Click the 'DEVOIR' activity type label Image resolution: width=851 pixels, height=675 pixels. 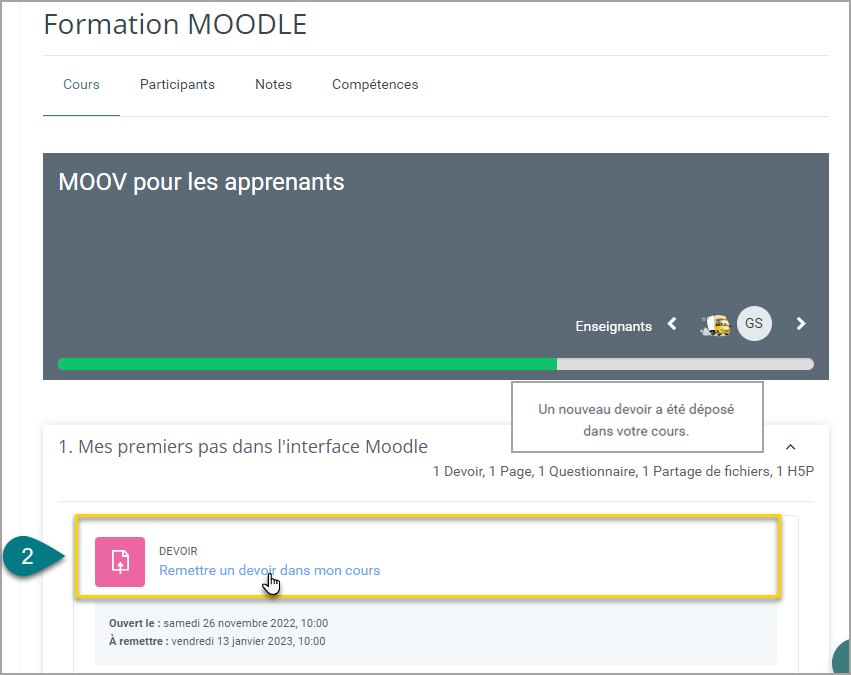point(178,551)
